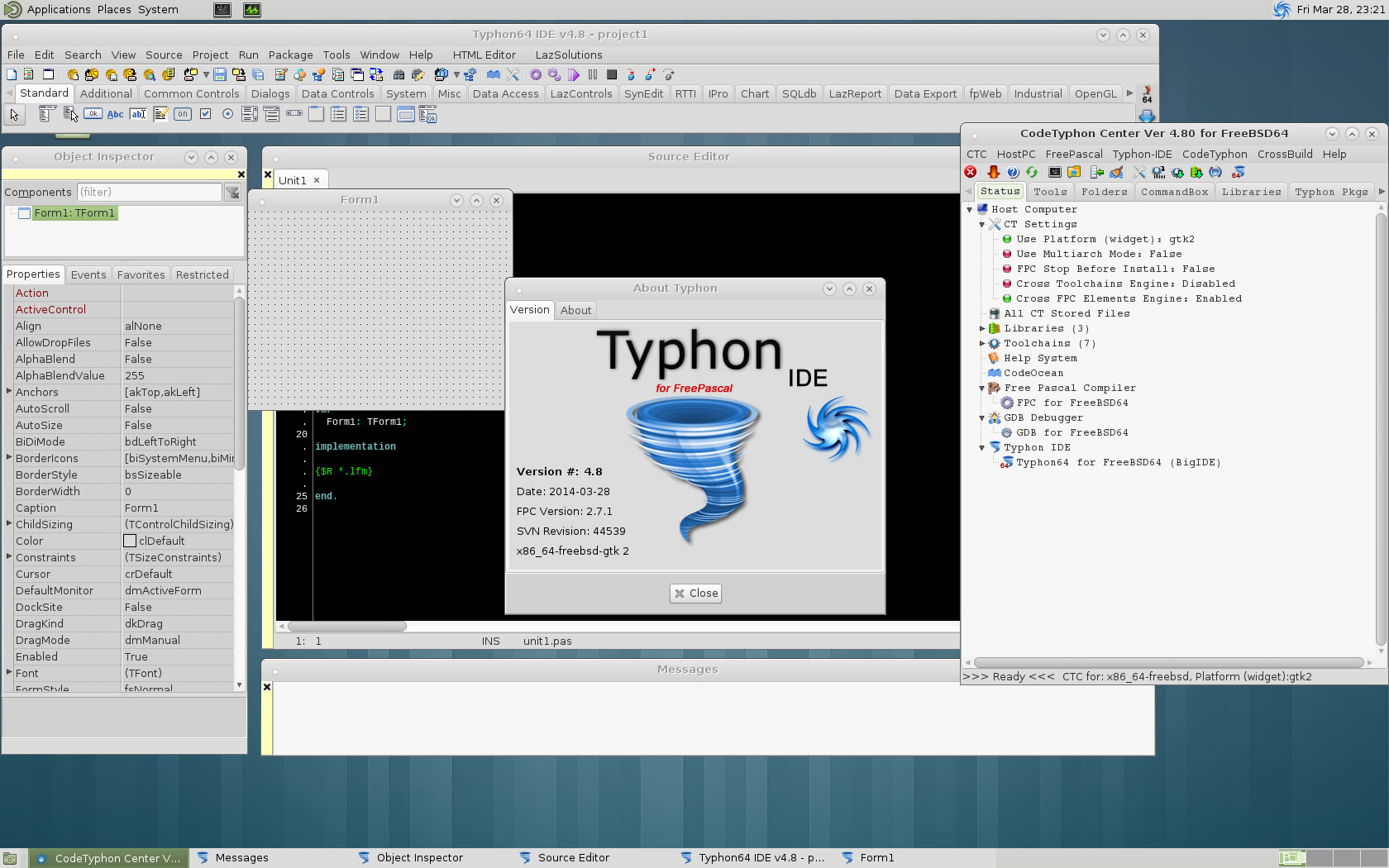Click Source Editor taskbar button
1389x868 pixels.
click(x=574, y=858)
